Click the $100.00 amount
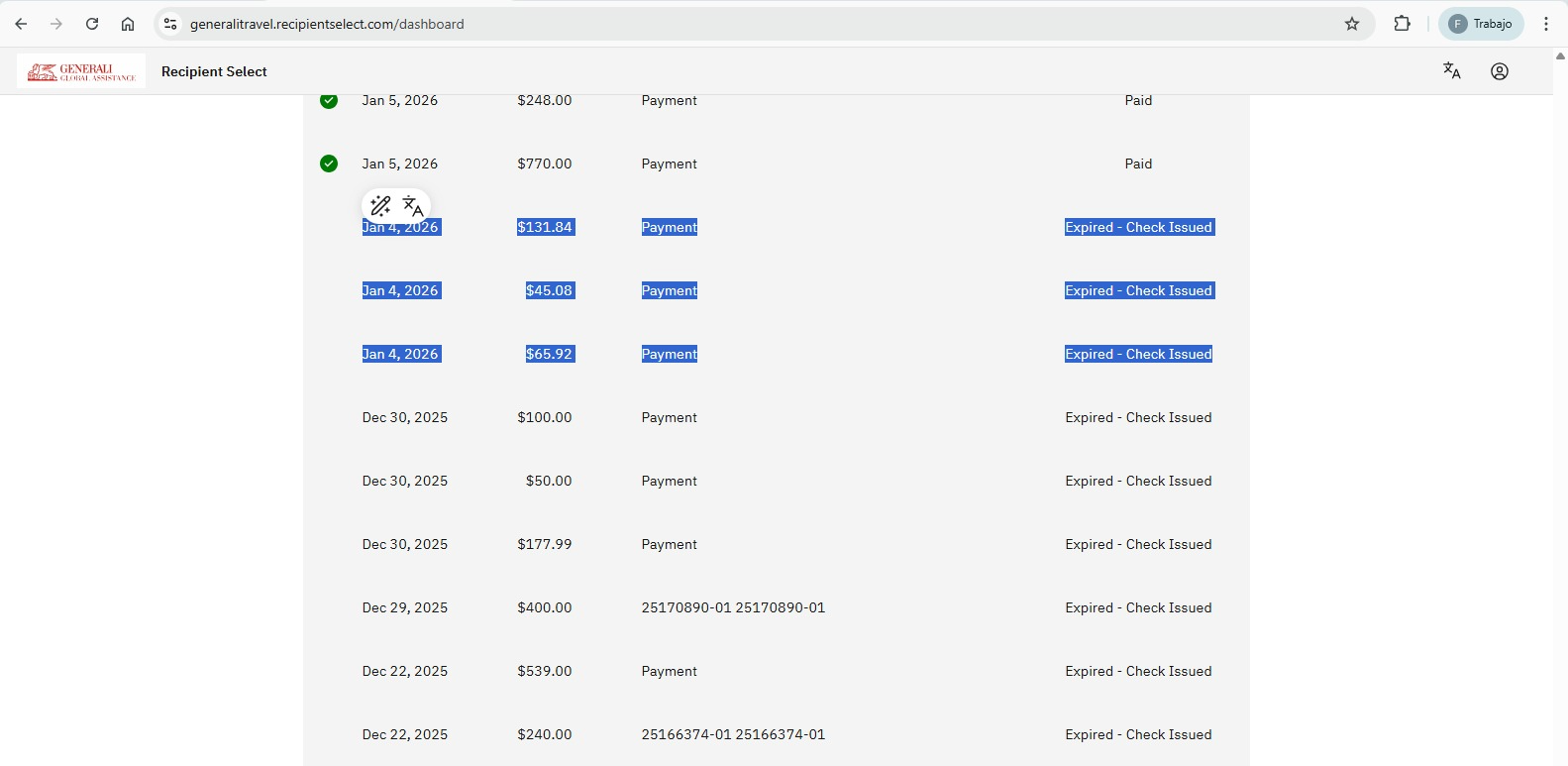Viewport: 1568px width, 766px height. [x=545, y=417]
